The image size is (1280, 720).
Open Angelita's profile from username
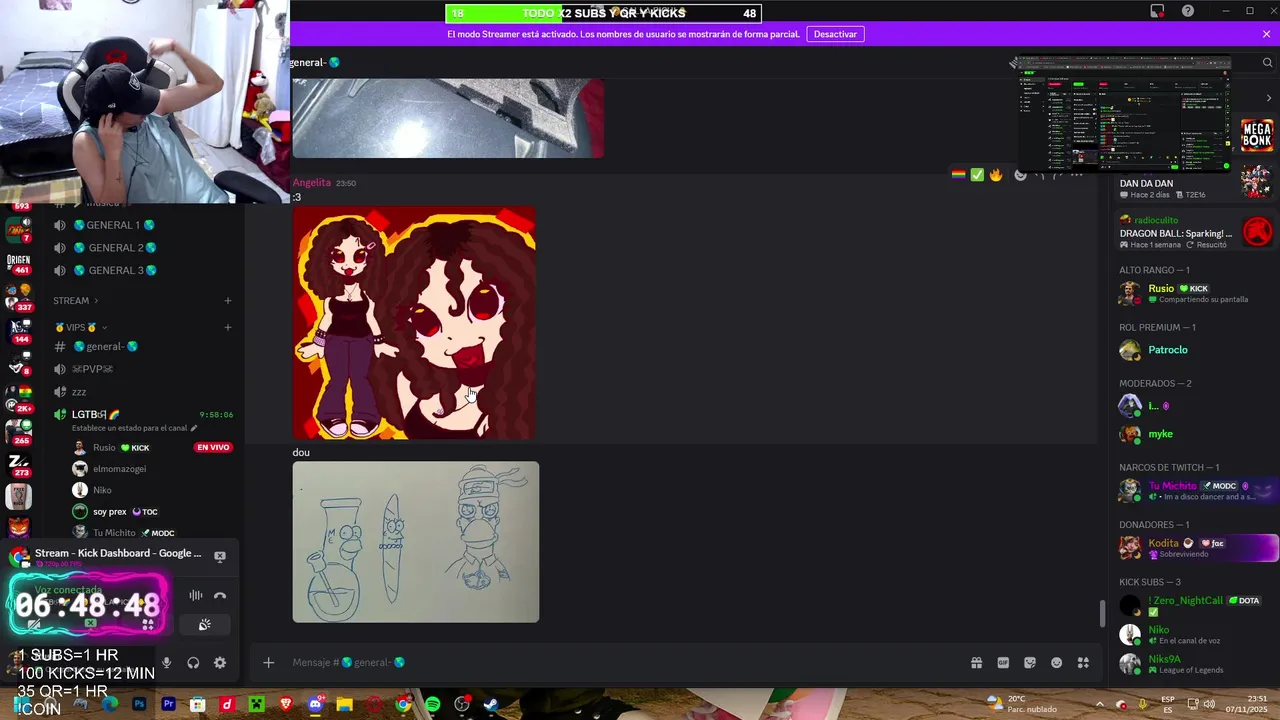(312, 183)
